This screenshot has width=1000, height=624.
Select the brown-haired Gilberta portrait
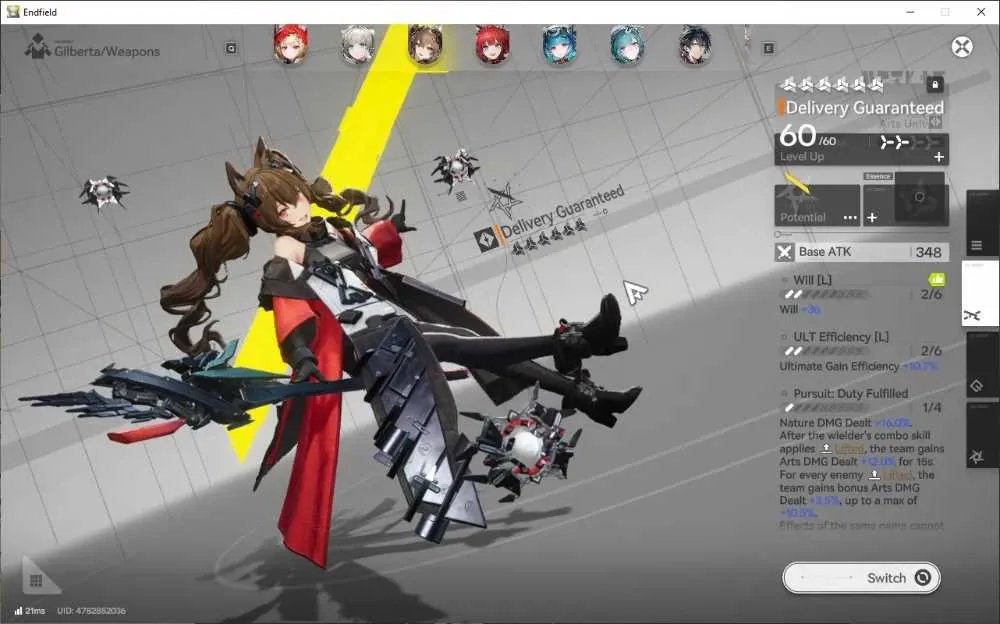point(425,45)
